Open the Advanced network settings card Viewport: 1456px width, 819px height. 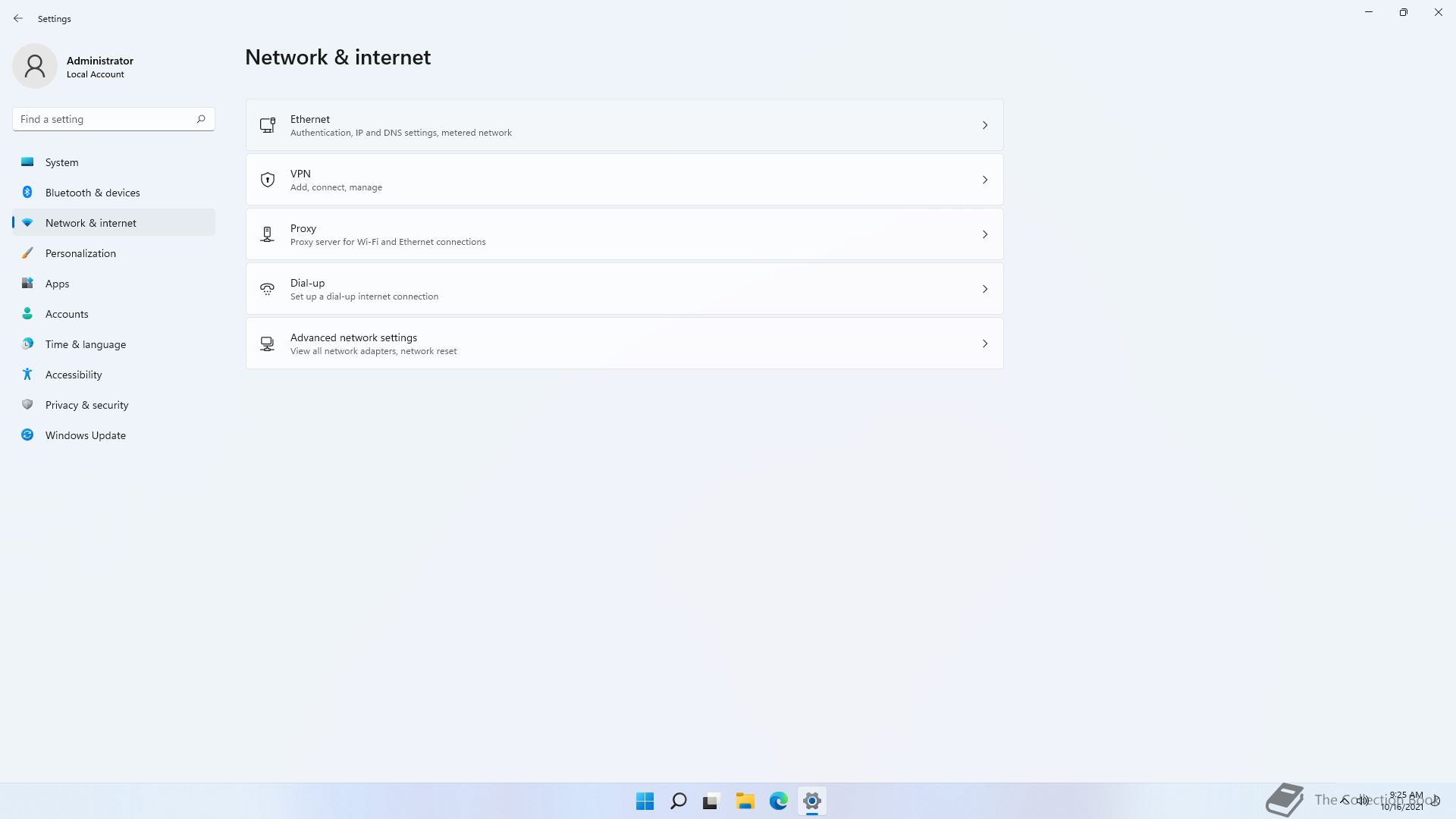(624, 344)
